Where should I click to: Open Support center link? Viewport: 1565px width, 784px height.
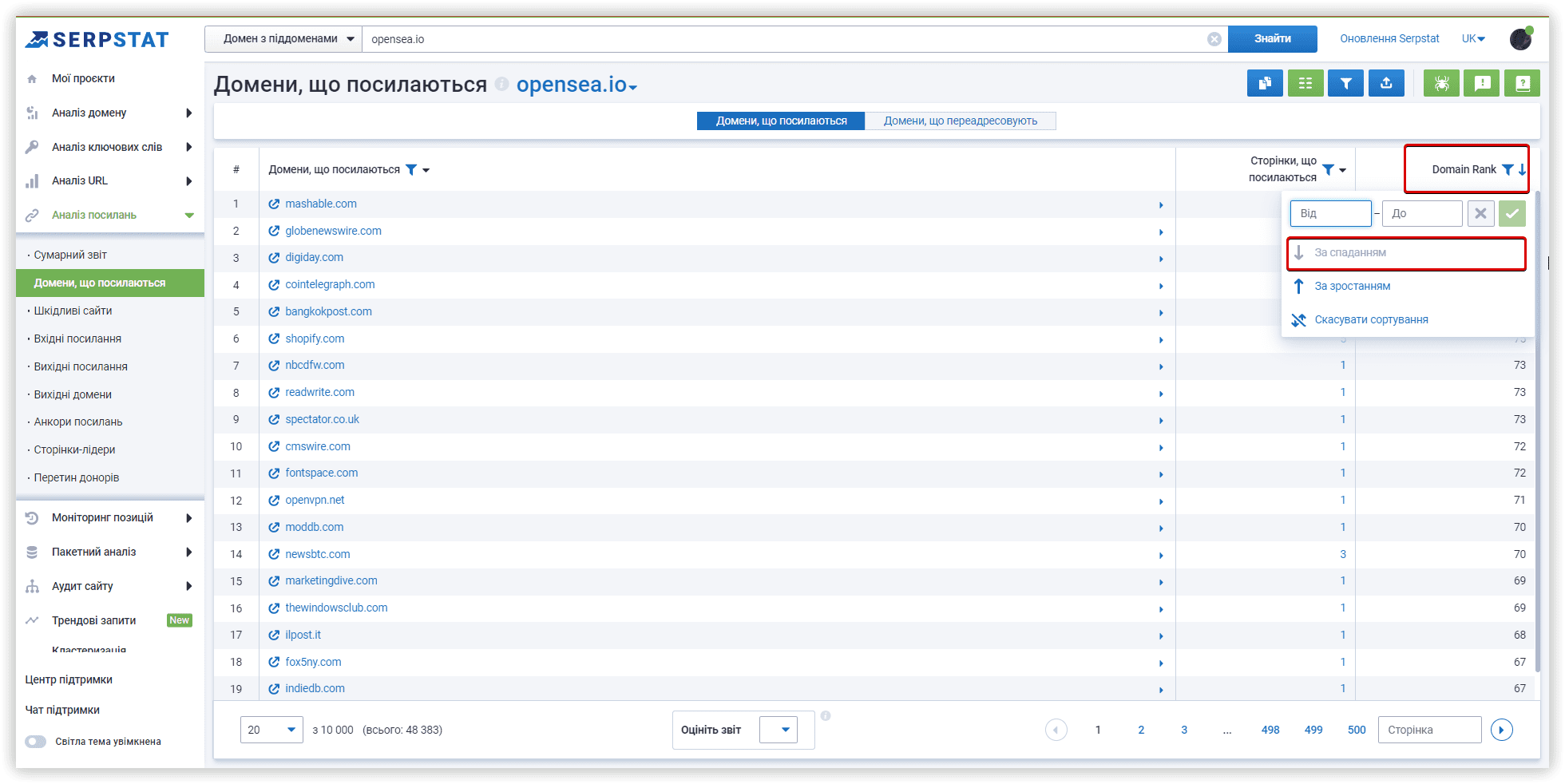pos(69,680)
